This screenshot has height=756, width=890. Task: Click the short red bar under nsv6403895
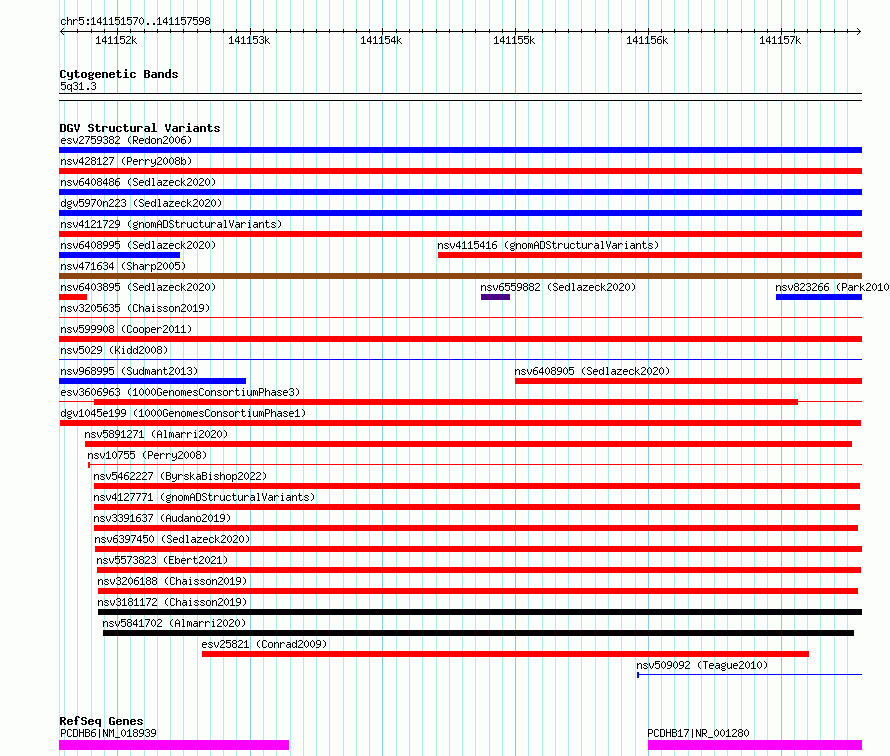[73, 297]
